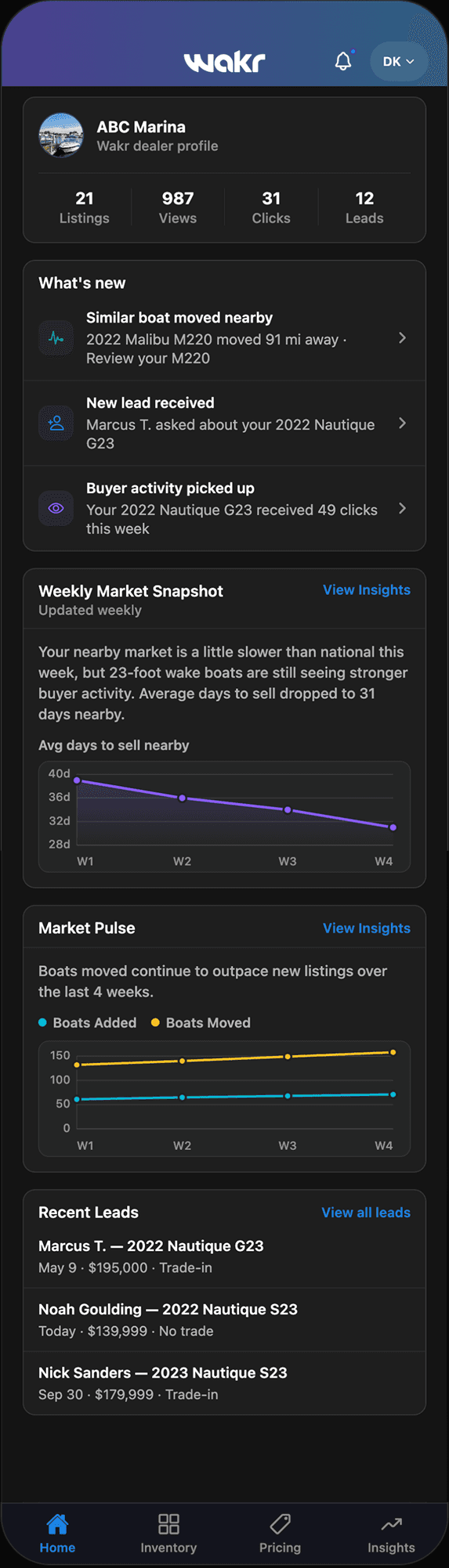Expand the New lead received item
Viewport: 449px width, 1568px height.
(224, 424)
